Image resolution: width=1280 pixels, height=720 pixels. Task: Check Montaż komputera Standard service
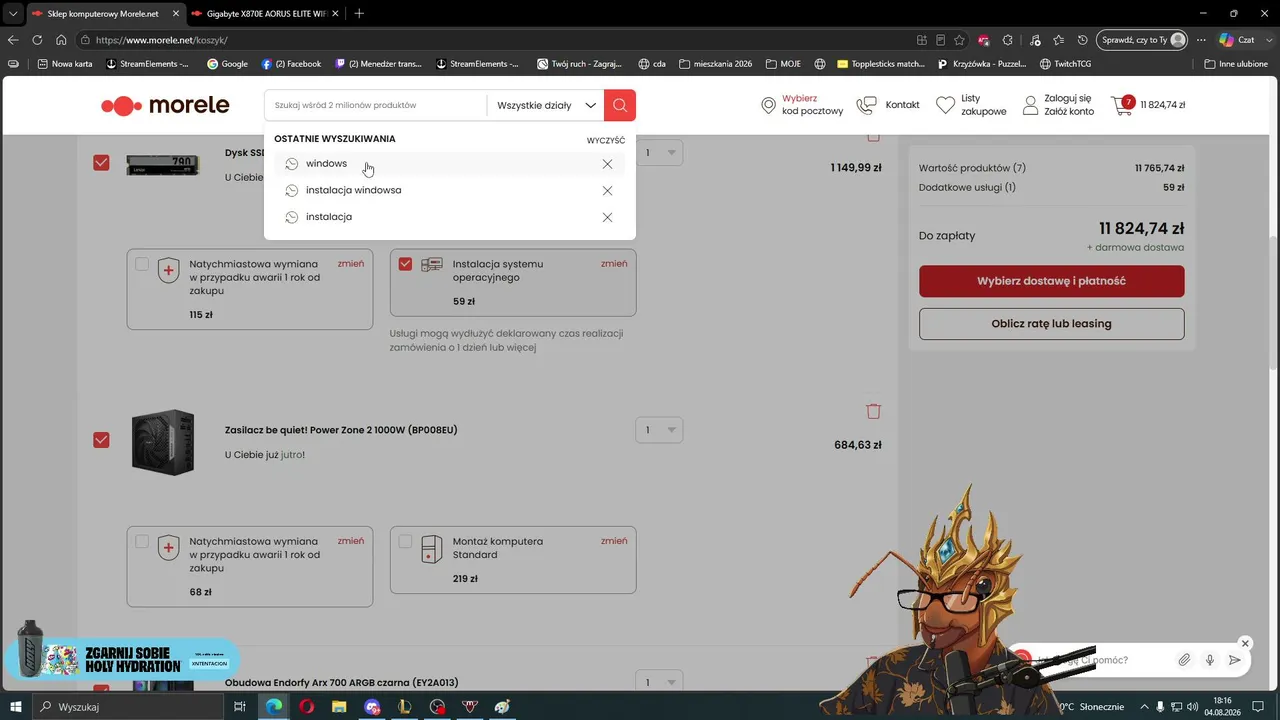click(405, 541)
